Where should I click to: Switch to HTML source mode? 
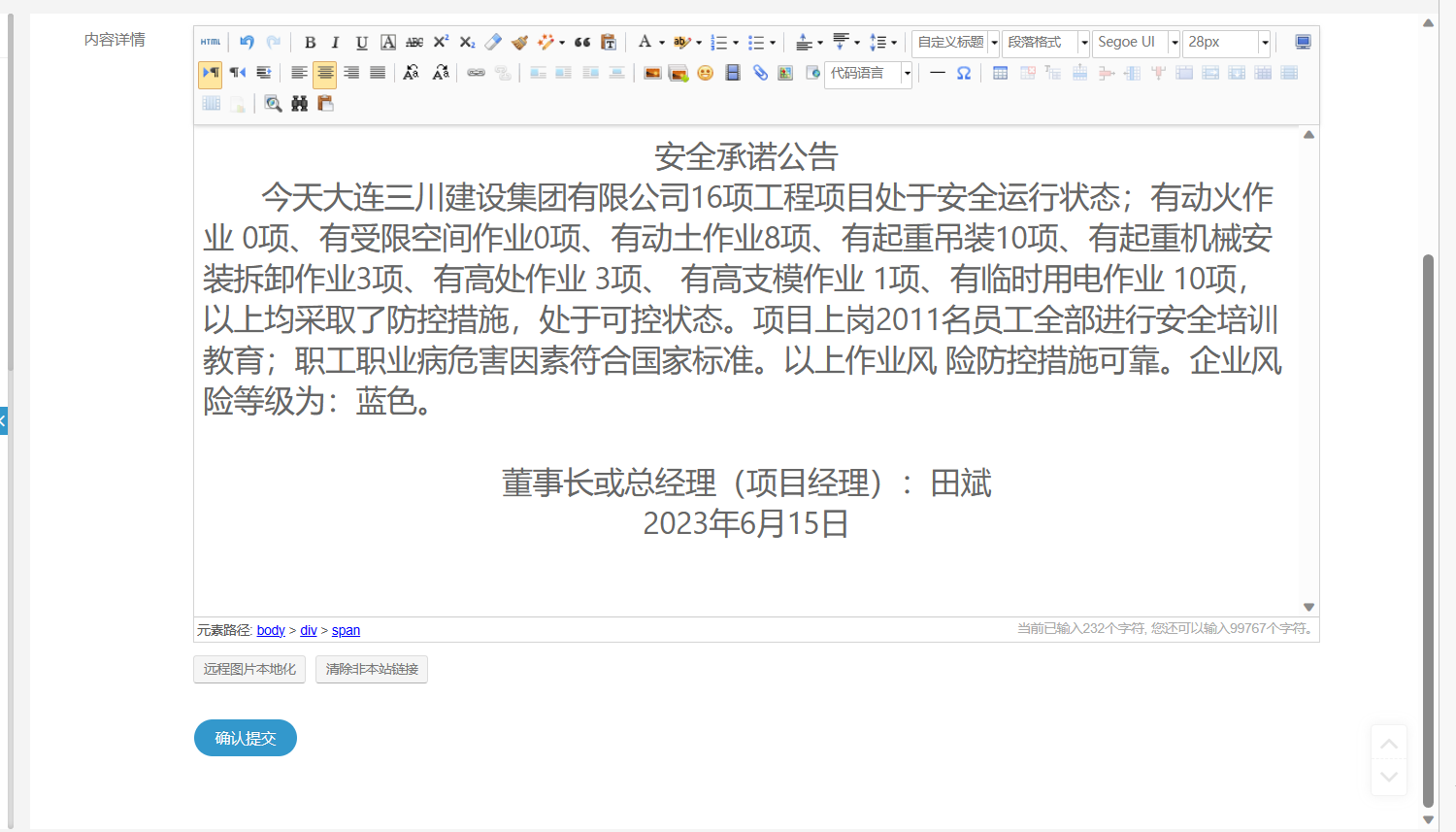pyautogui.click(x=211, y=42)
